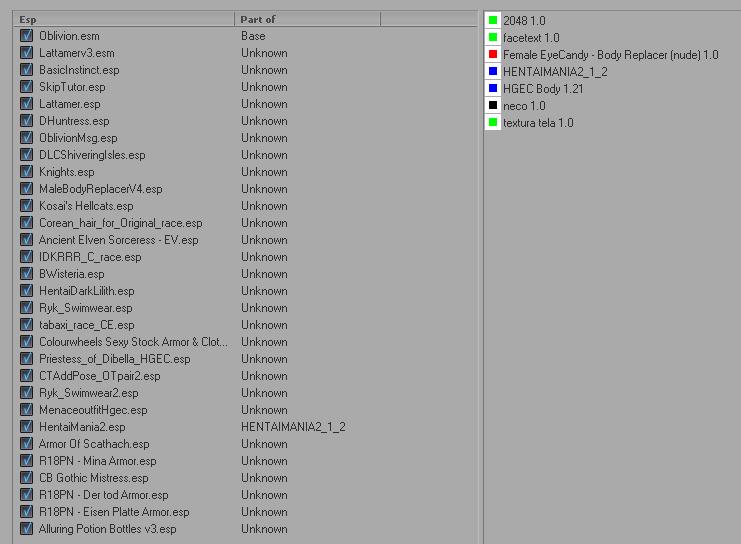741x544 pixels.
Task: Click blue square beside HENTAIMANIA2_1_2 package
Action: click(493, 71)
